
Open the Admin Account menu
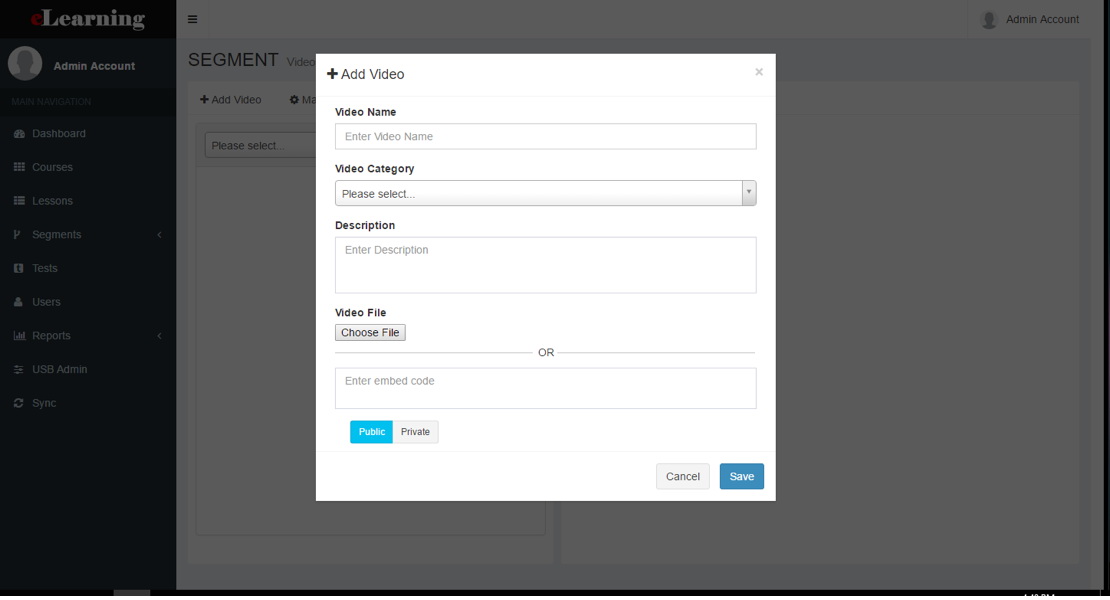tap(1031, 18)
